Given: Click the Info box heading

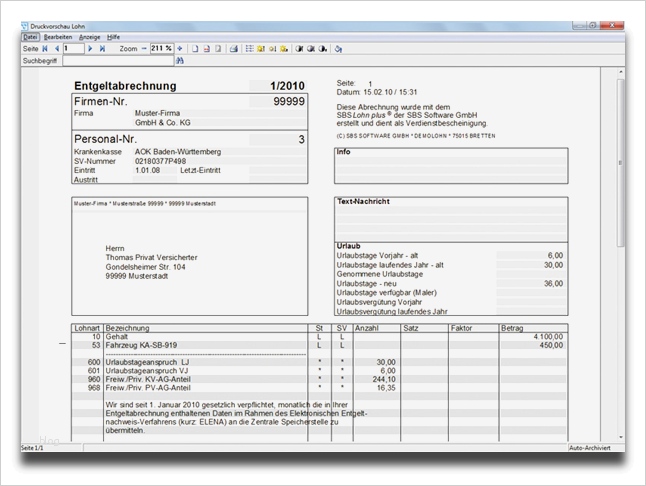Looking at the screenshot, I should 343,152.
